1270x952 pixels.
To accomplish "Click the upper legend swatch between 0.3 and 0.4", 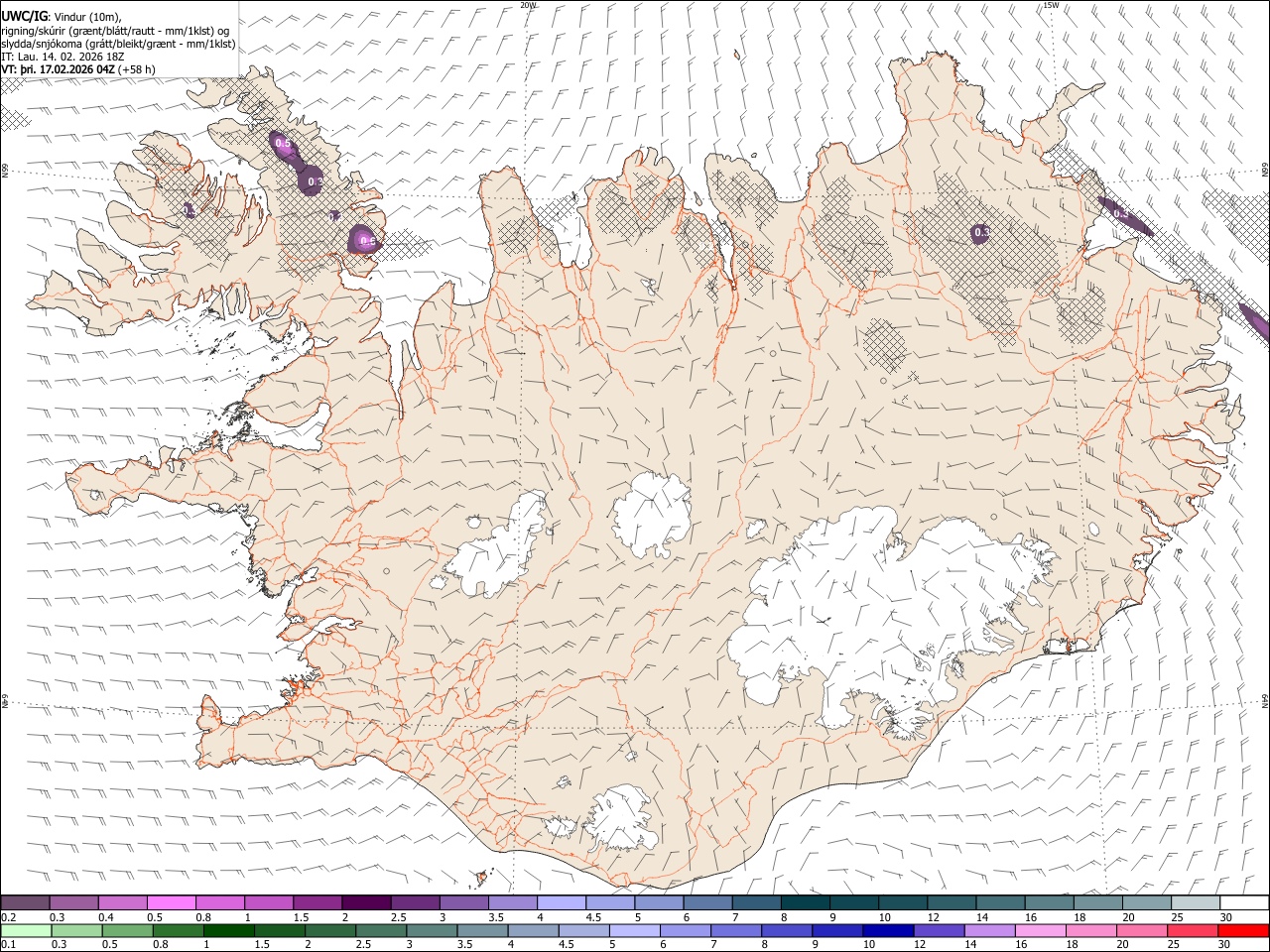I will [74, 902].
